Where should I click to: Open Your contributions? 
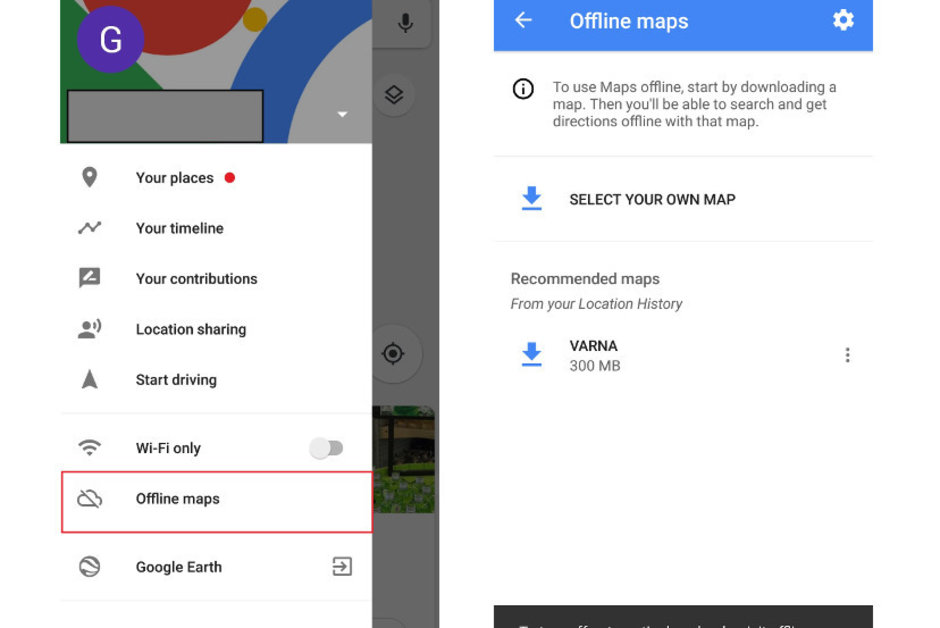pyautogui.click(x=216, y=279)
